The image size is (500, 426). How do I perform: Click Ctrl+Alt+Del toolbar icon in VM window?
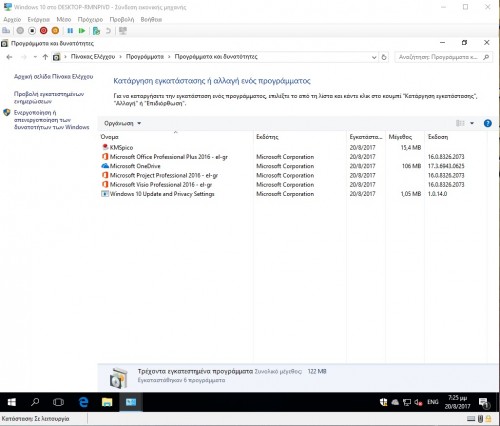(x=6, y=31)
